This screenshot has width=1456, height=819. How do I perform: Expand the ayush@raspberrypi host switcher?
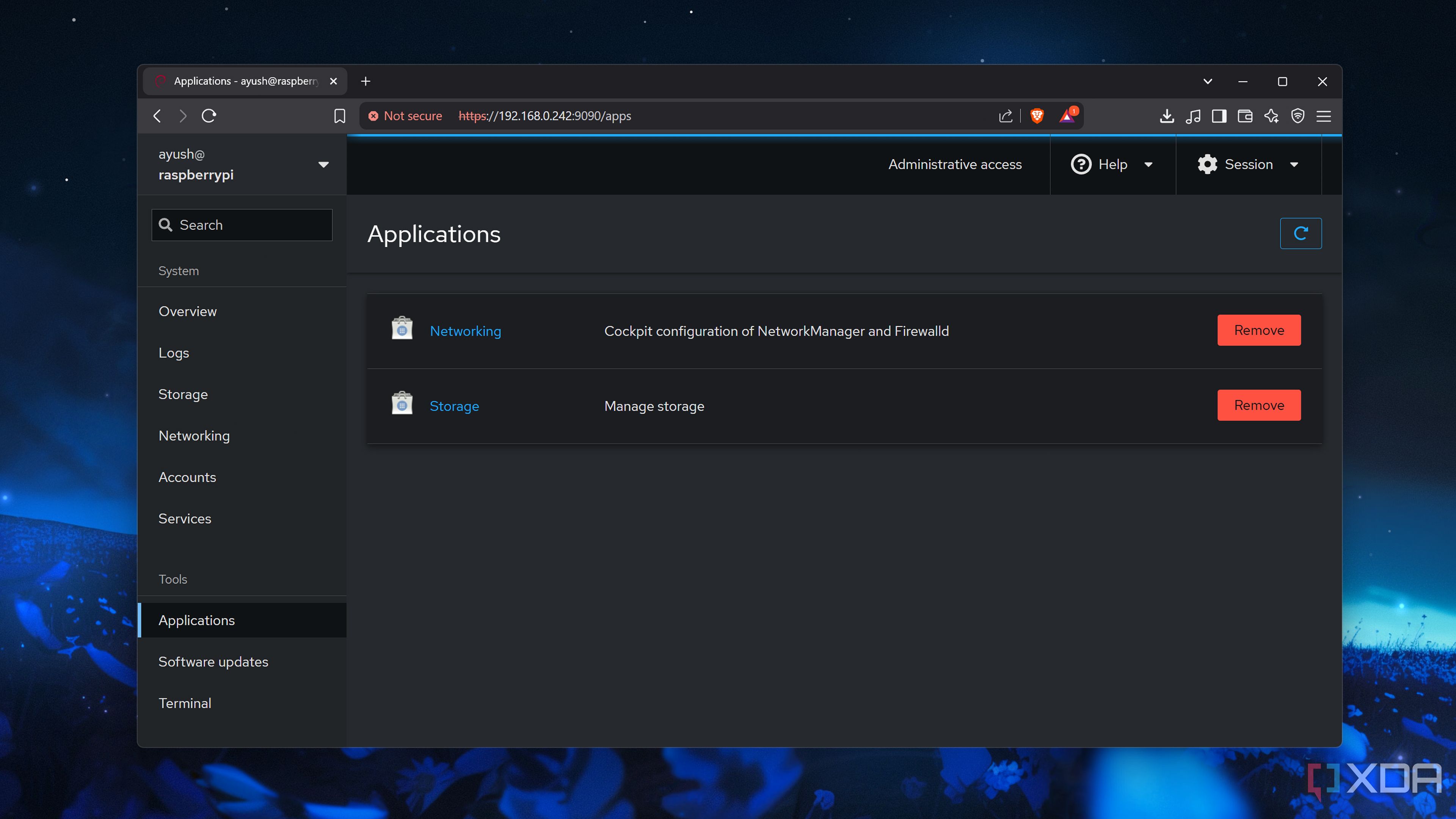pyautogui.click(x=242, y=165)
